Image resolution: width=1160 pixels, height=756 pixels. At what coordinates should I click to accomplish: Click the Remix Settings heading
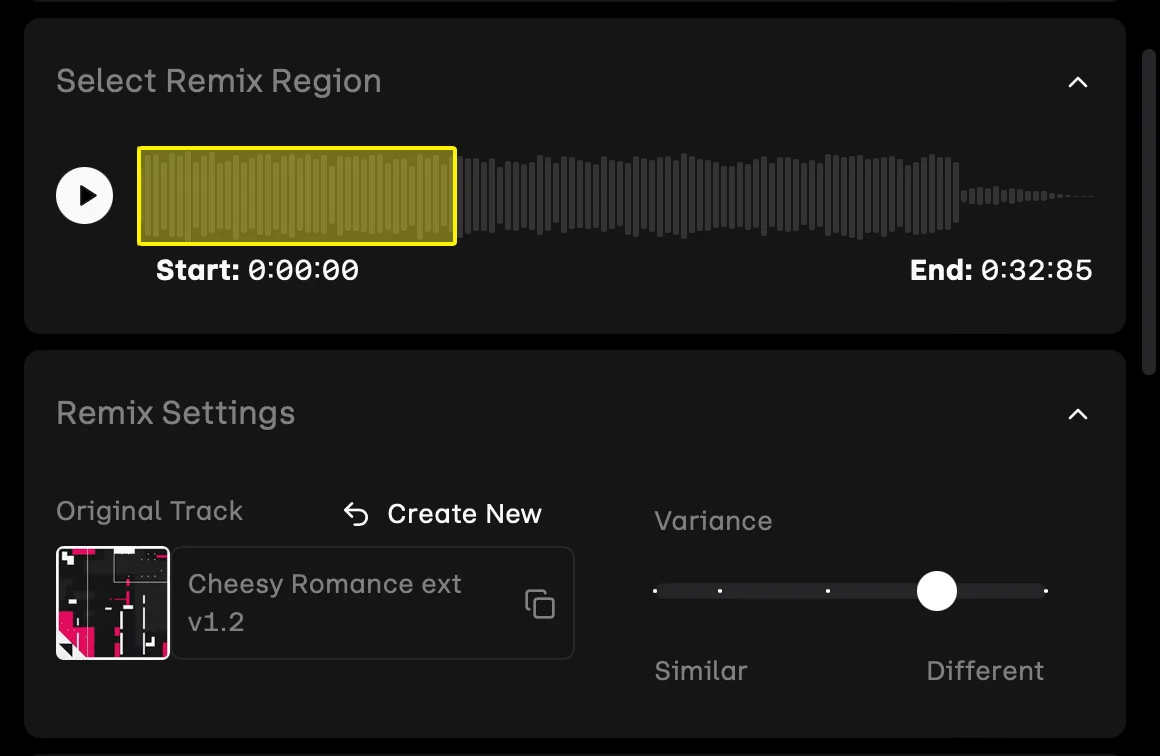pyautogui.click(x=176, y=413)
